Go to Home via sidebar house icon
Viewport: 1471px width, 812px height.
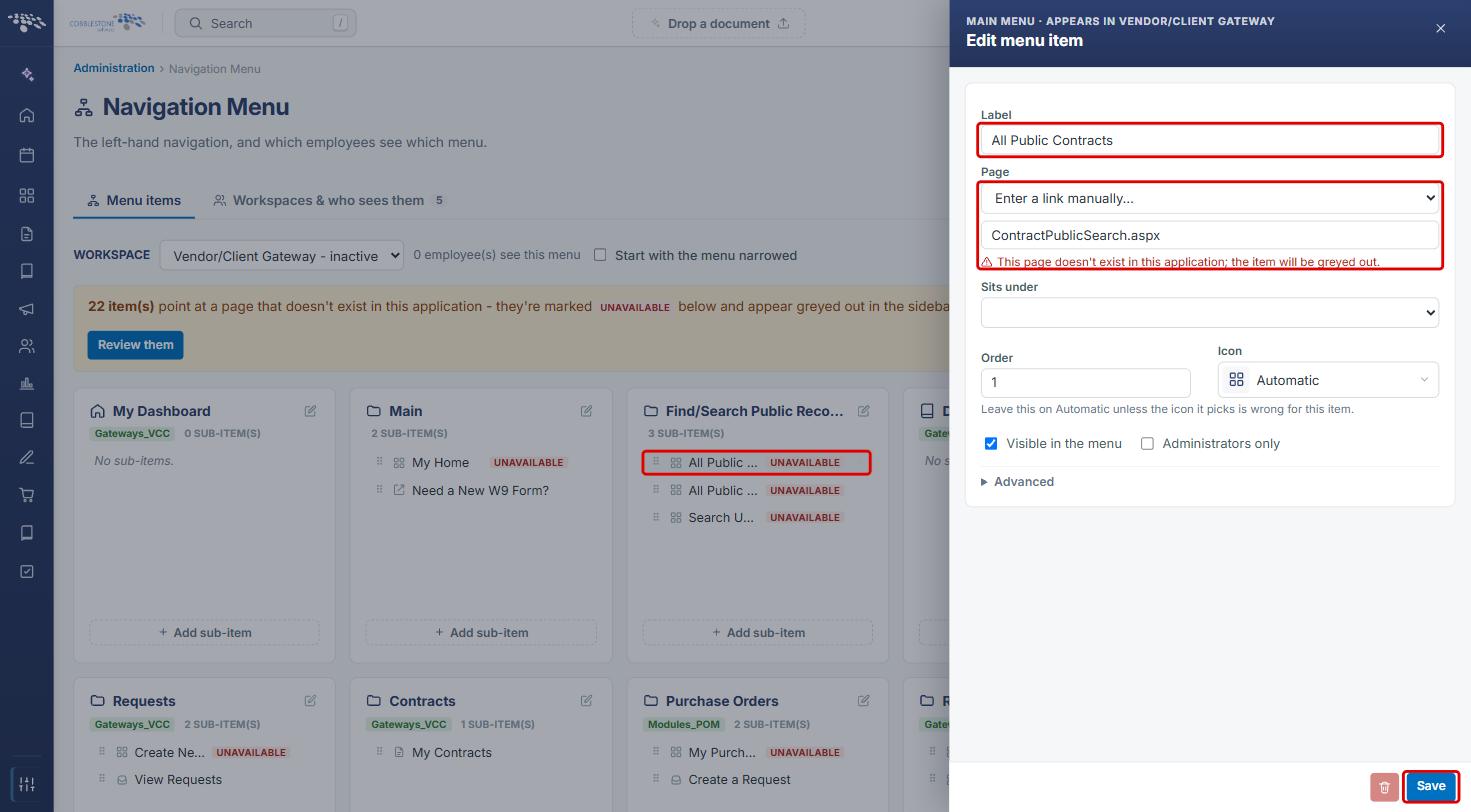(27, 115)
